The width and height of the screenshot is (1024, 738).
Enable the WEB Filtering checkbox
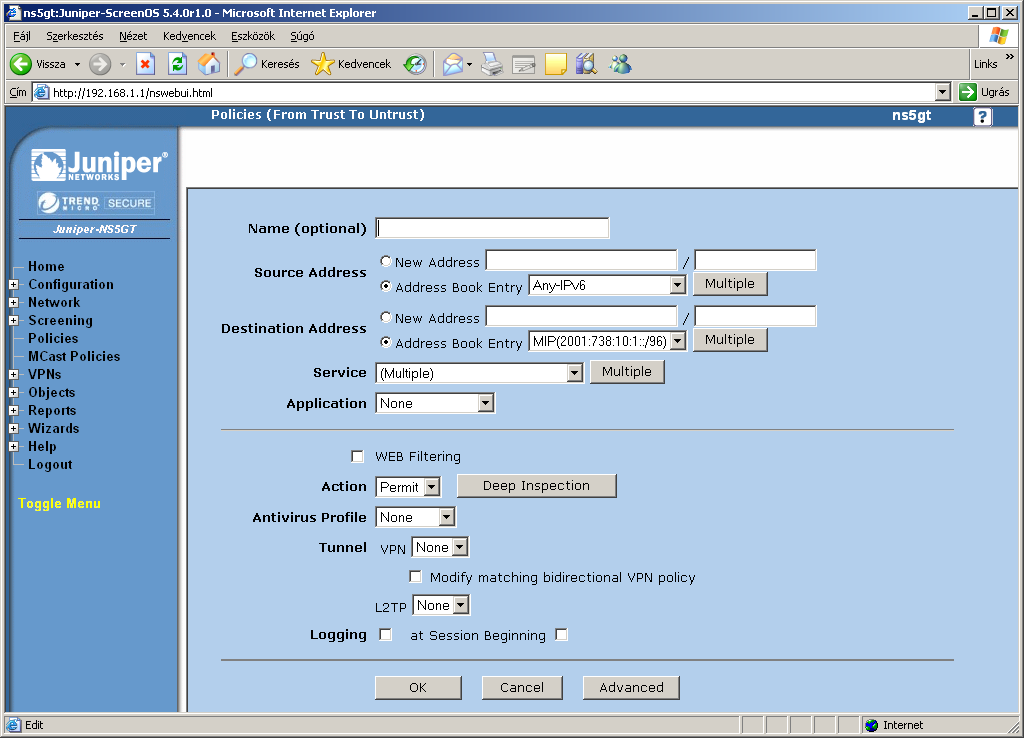point(358,457)
